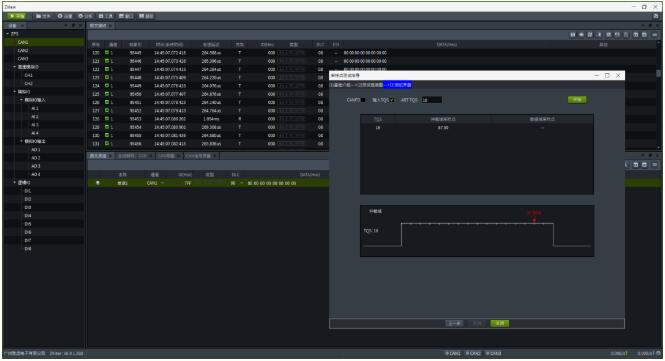Image resolution: width=665 pixels, height=361 pixels.
Task: Click the CAN3 status indicator in status bar
Action: [x=494, y=353]
